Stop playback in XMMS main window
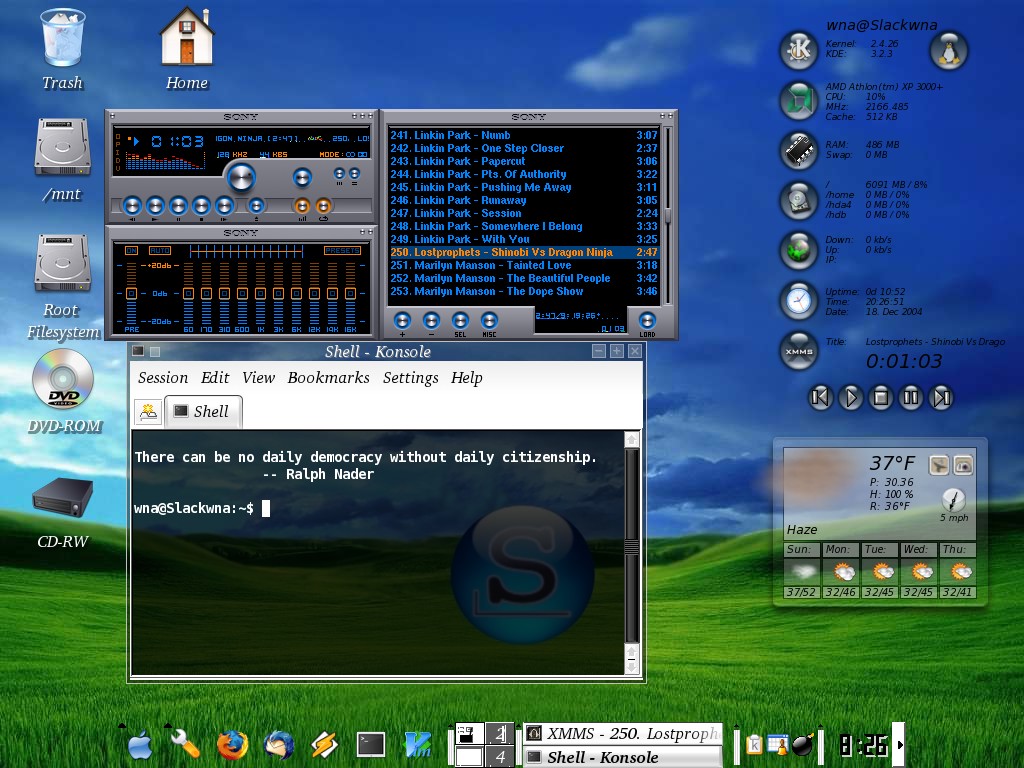This screenshot has height=768, width=1024. tap(201, 206)
